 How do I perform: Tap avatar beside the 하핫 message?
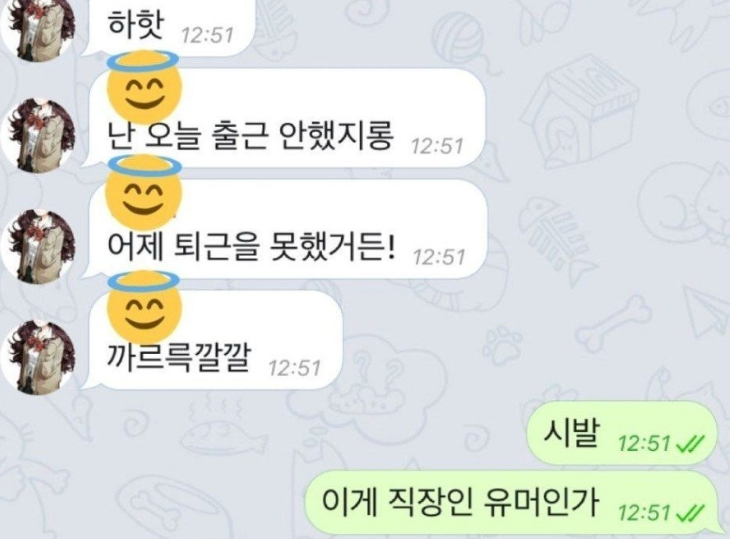coord(38,28)
